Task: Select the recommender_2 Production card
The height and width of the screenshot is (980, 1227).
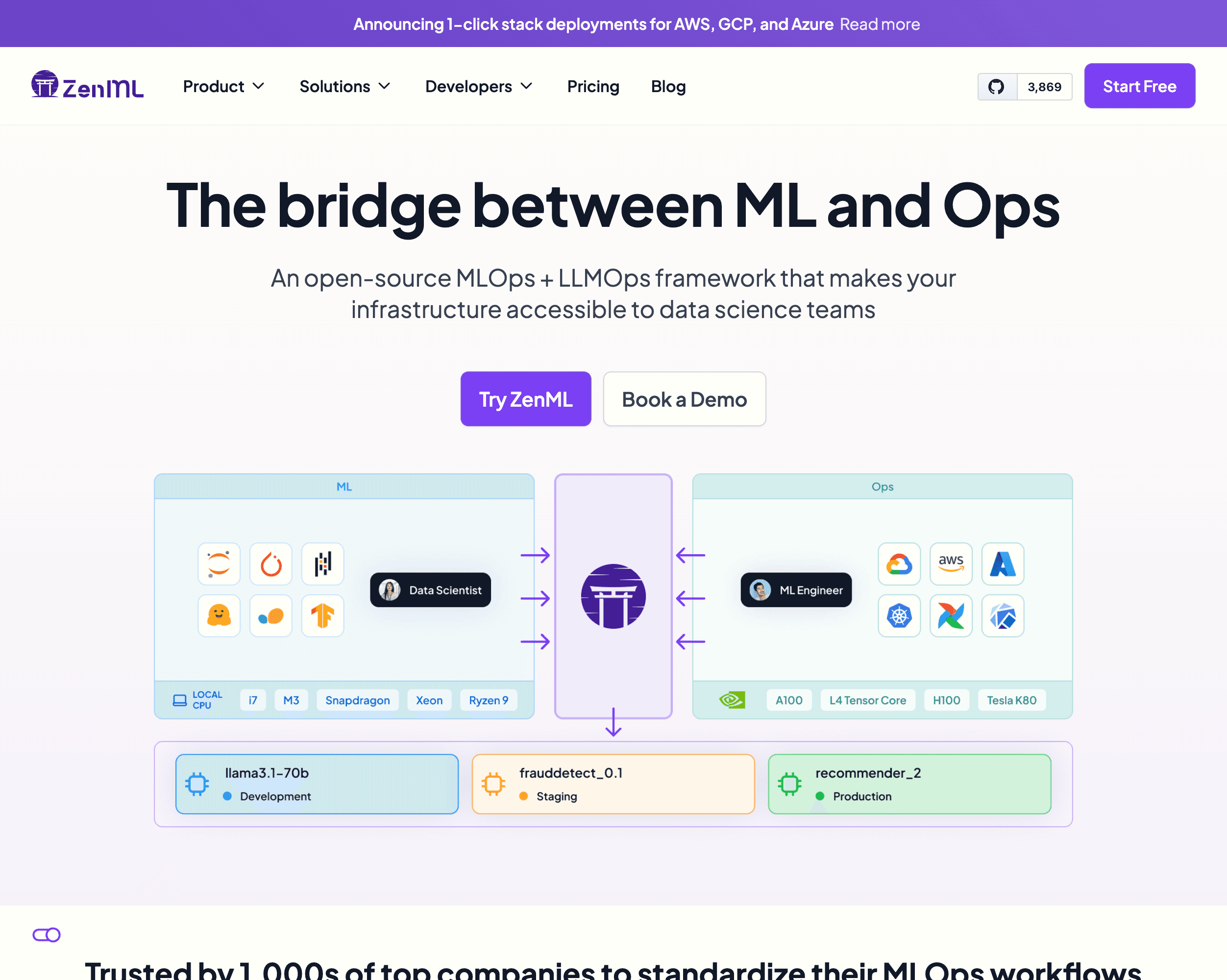Action: (909, 784)
